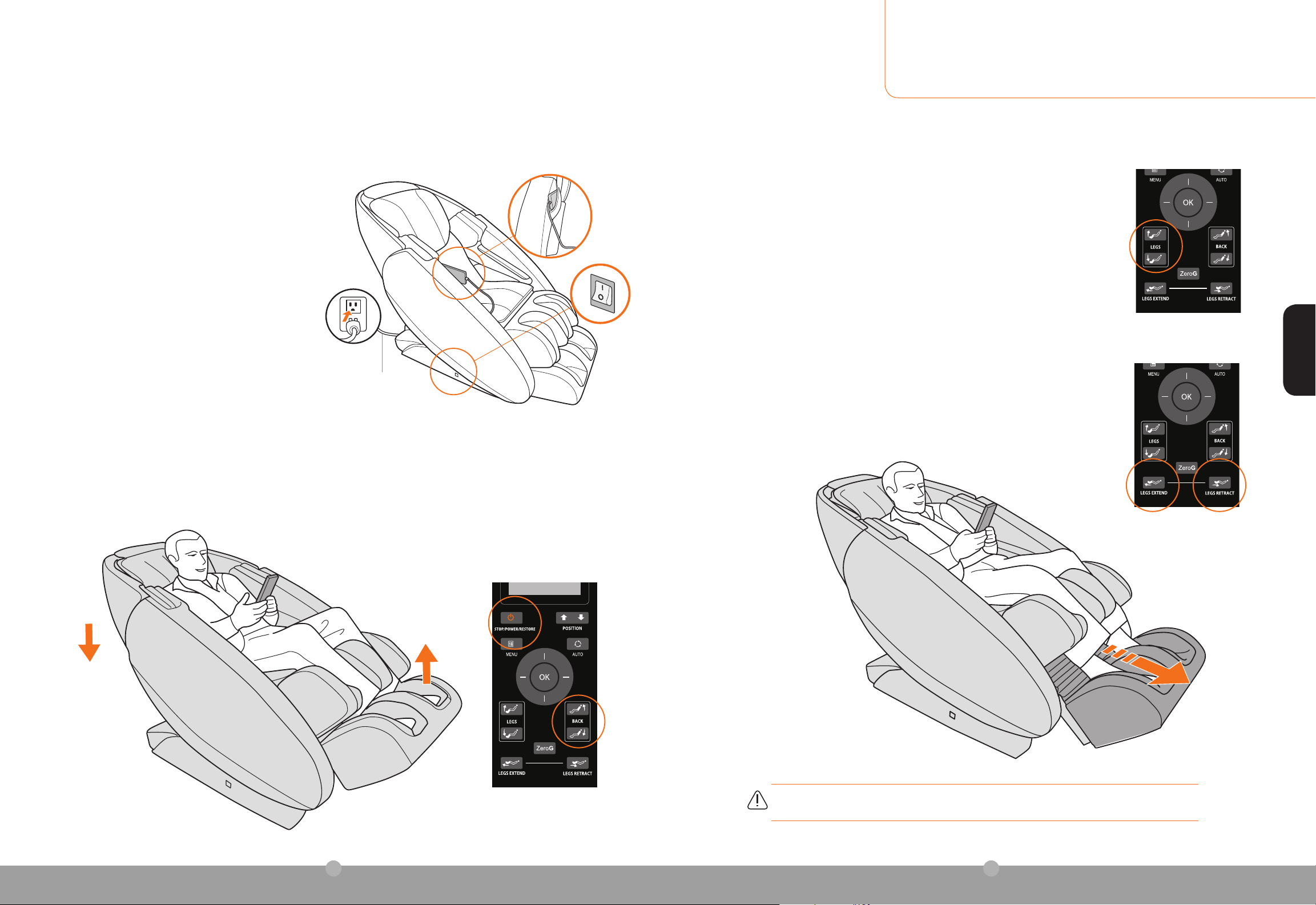
Task: Click the POSITION down arrow on the remote
Action: [581, 618]
